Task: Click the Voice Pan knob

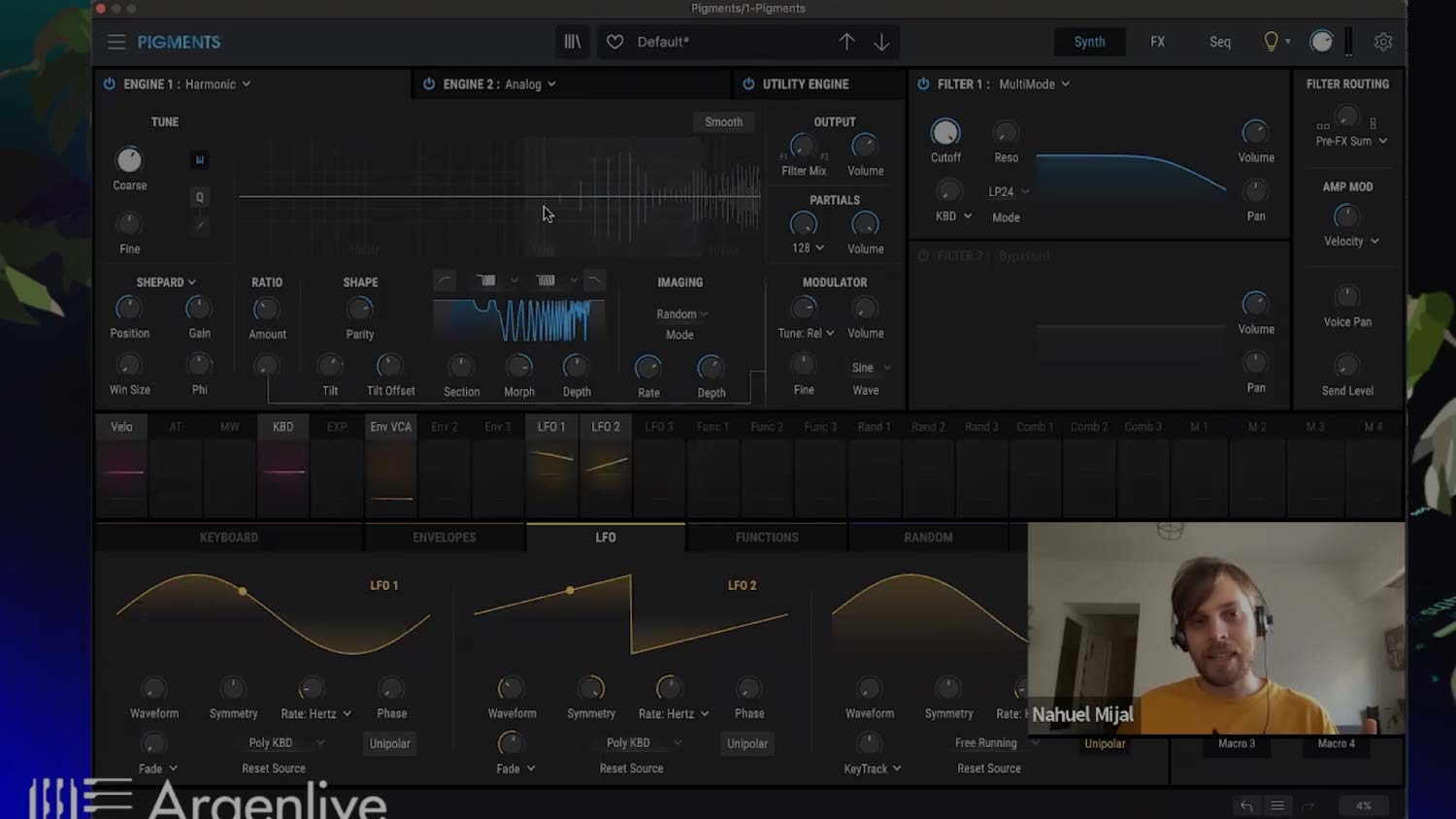Action: pos(1347,297)
